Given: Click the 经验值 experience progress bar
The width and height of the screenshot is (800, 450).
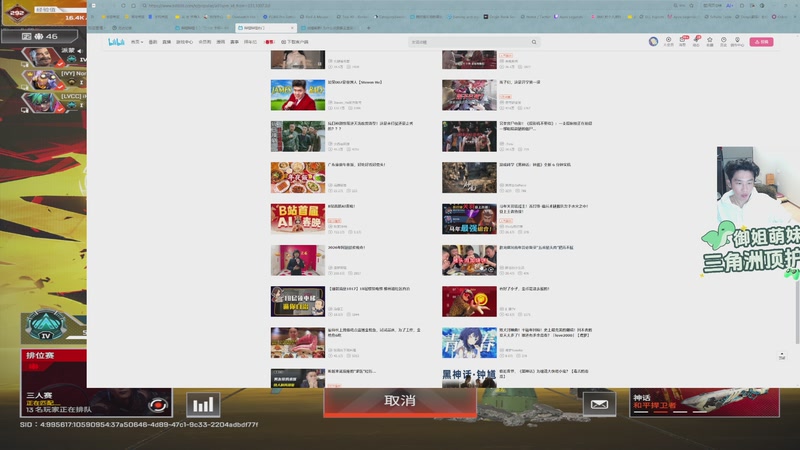Looking at the screenshot, I should pos(60,10).
